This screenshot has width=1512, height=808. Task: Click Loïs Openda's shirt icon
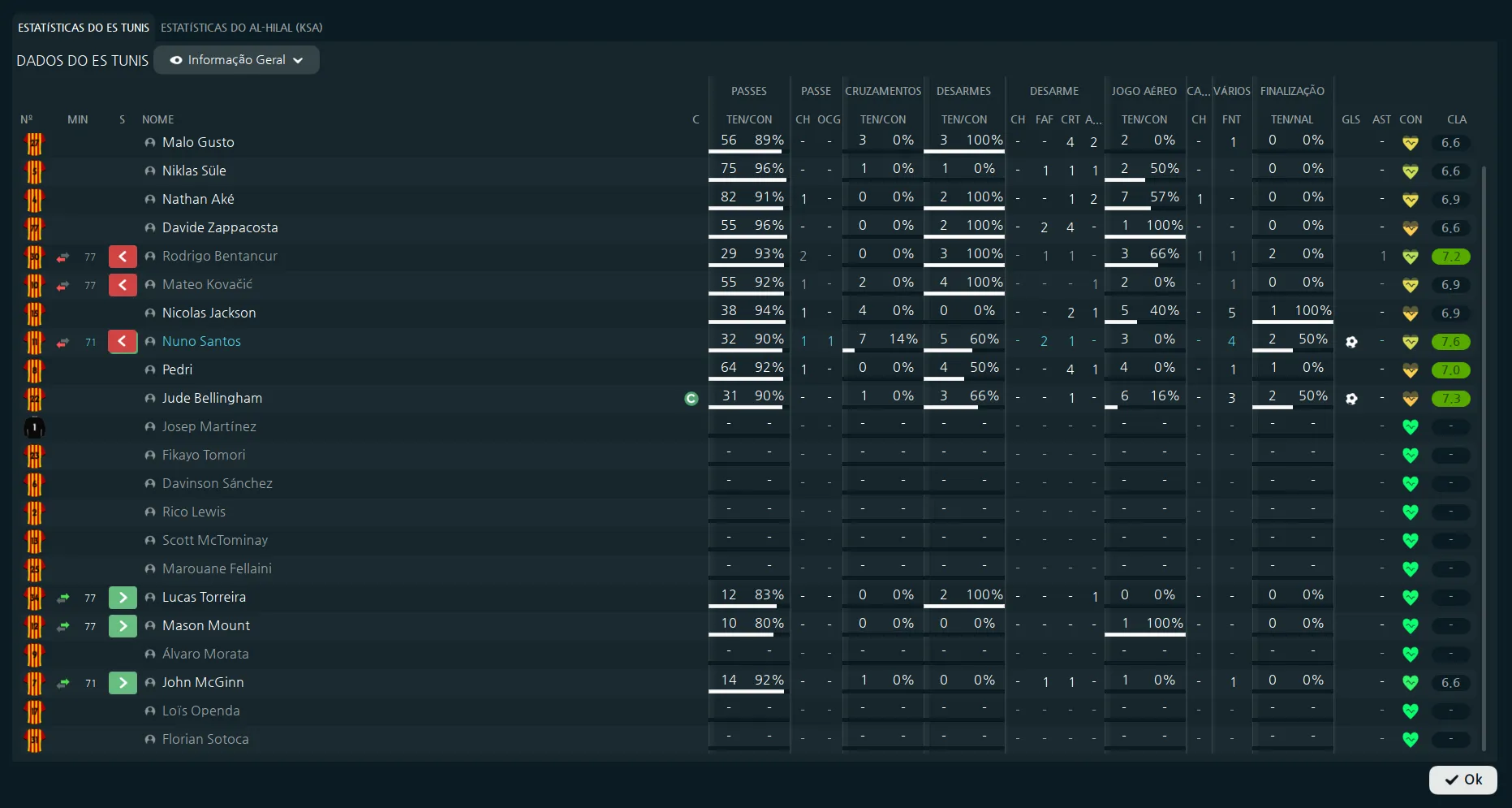34,711
